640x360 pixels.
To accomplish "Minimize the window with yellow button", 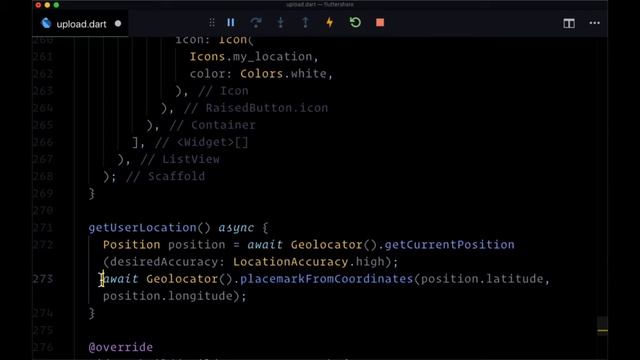I will click(47, 5).
